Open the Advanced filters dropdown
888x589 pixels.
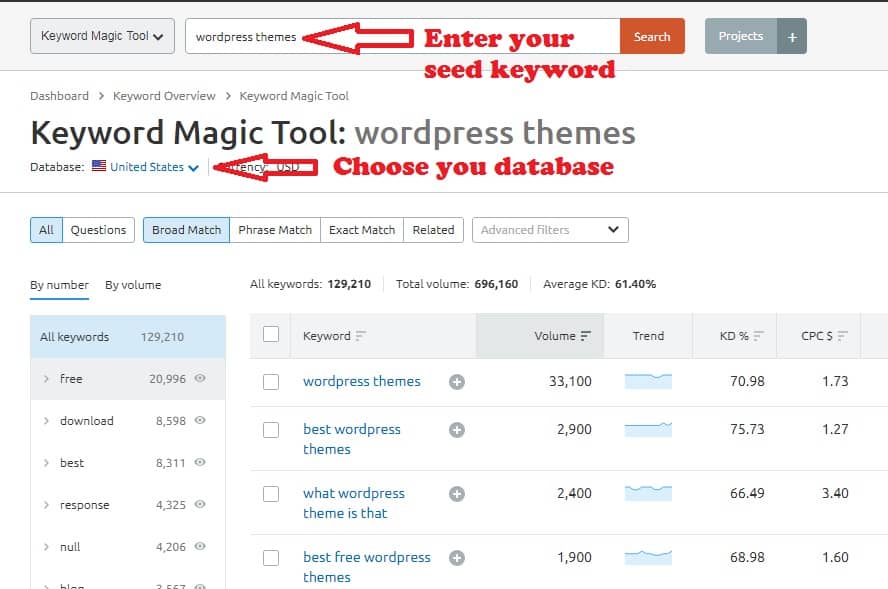coord(550,230)
